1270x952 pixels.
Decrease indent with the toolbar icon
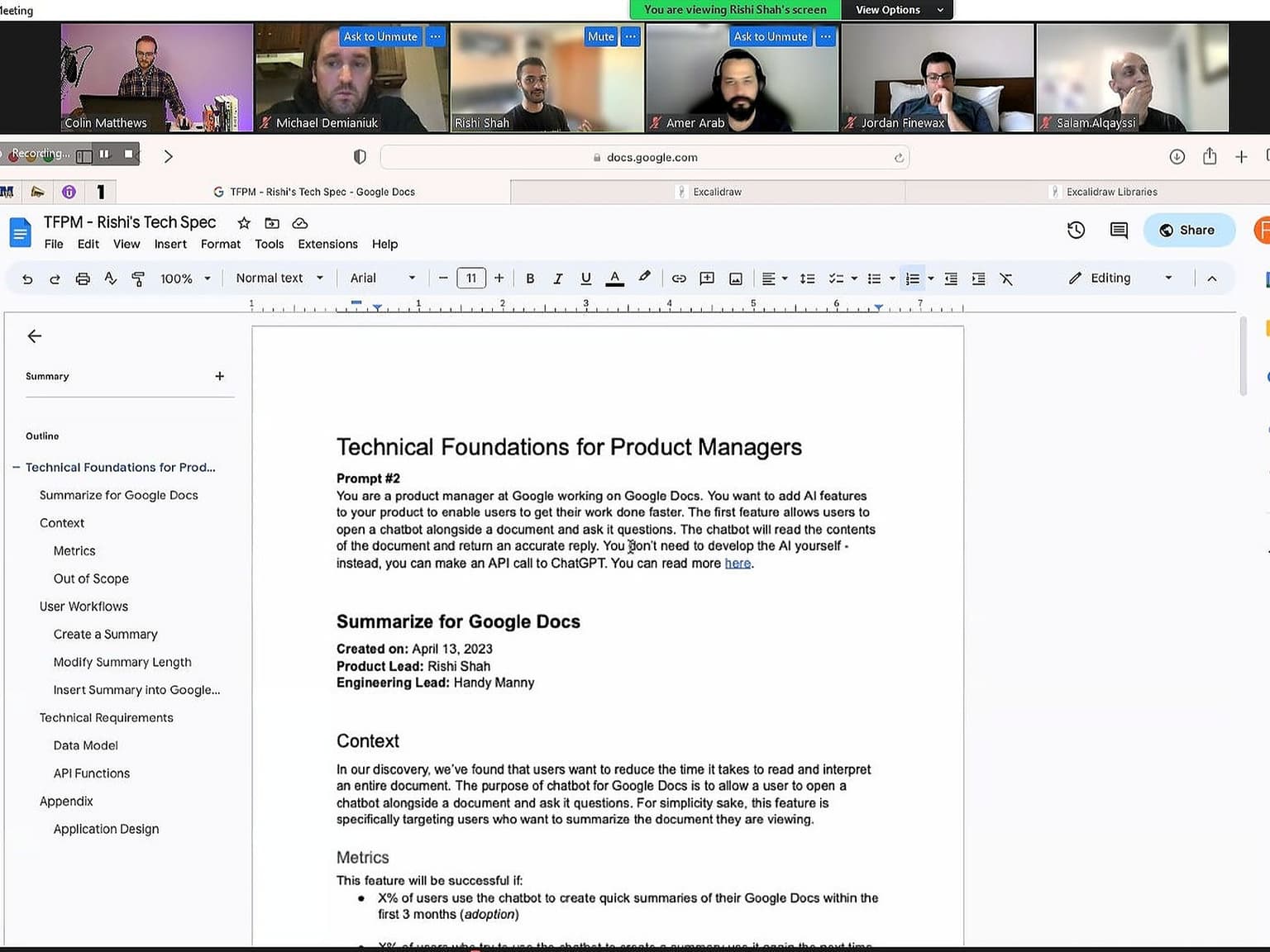tap(951, 278)
